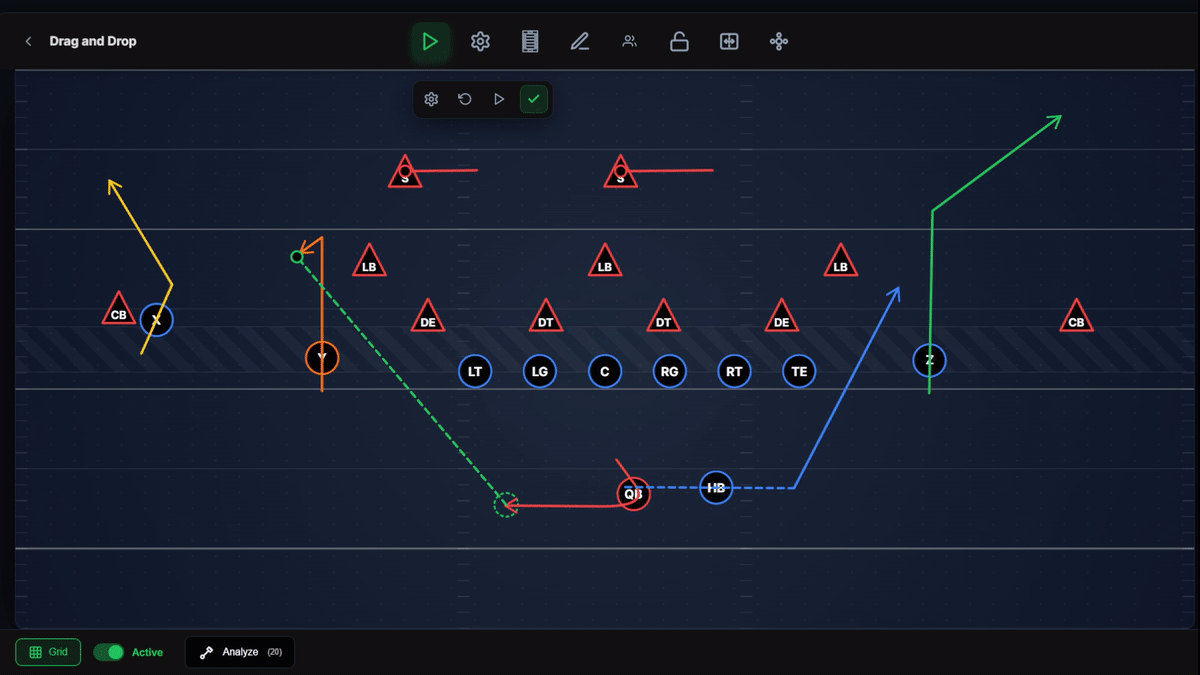Select the C center player marker
The width and height of the screenshot is (1200, 675).
(x=605, y=372)
